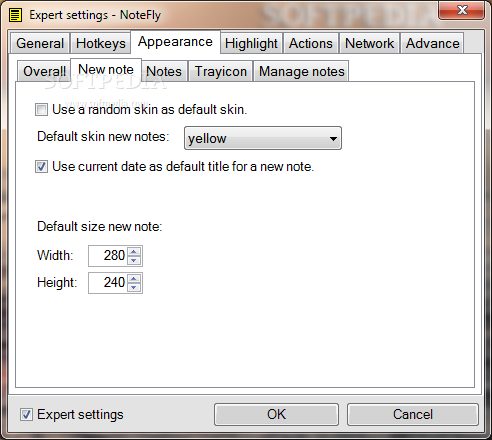Go to the Highlight tab
The width and height of the screenshot is (492, 440).
click(251, 43)
